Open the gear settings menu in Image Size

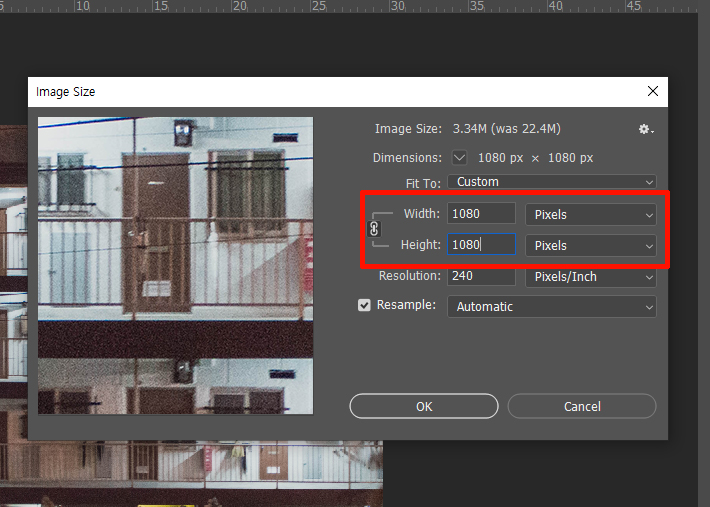tap(646, 129)
